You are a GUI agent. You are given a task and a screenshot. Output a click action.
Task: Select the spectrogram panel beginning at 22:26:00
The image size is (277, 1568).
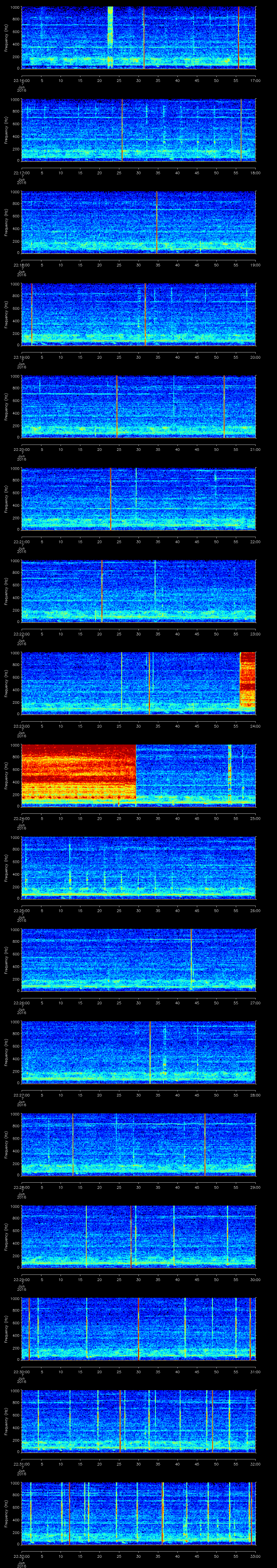coord(138,959)
